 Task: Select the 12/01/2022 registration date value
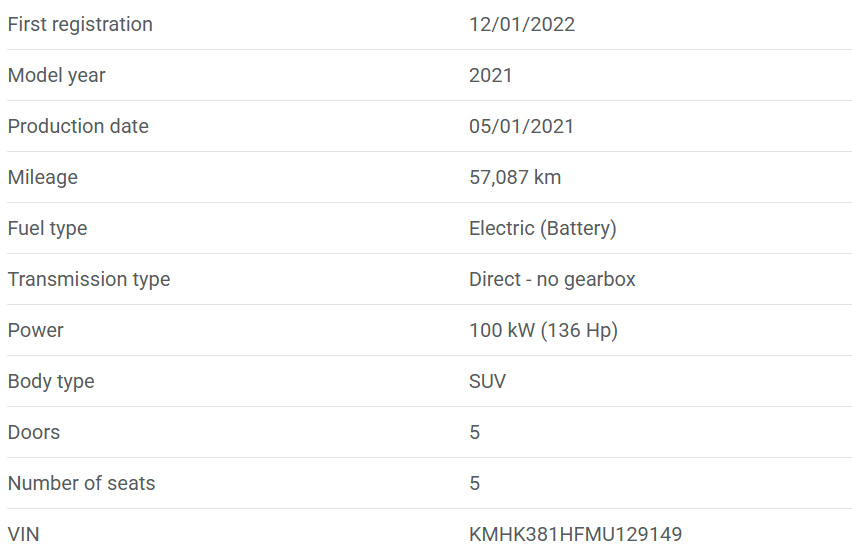[x=522, y=24]
